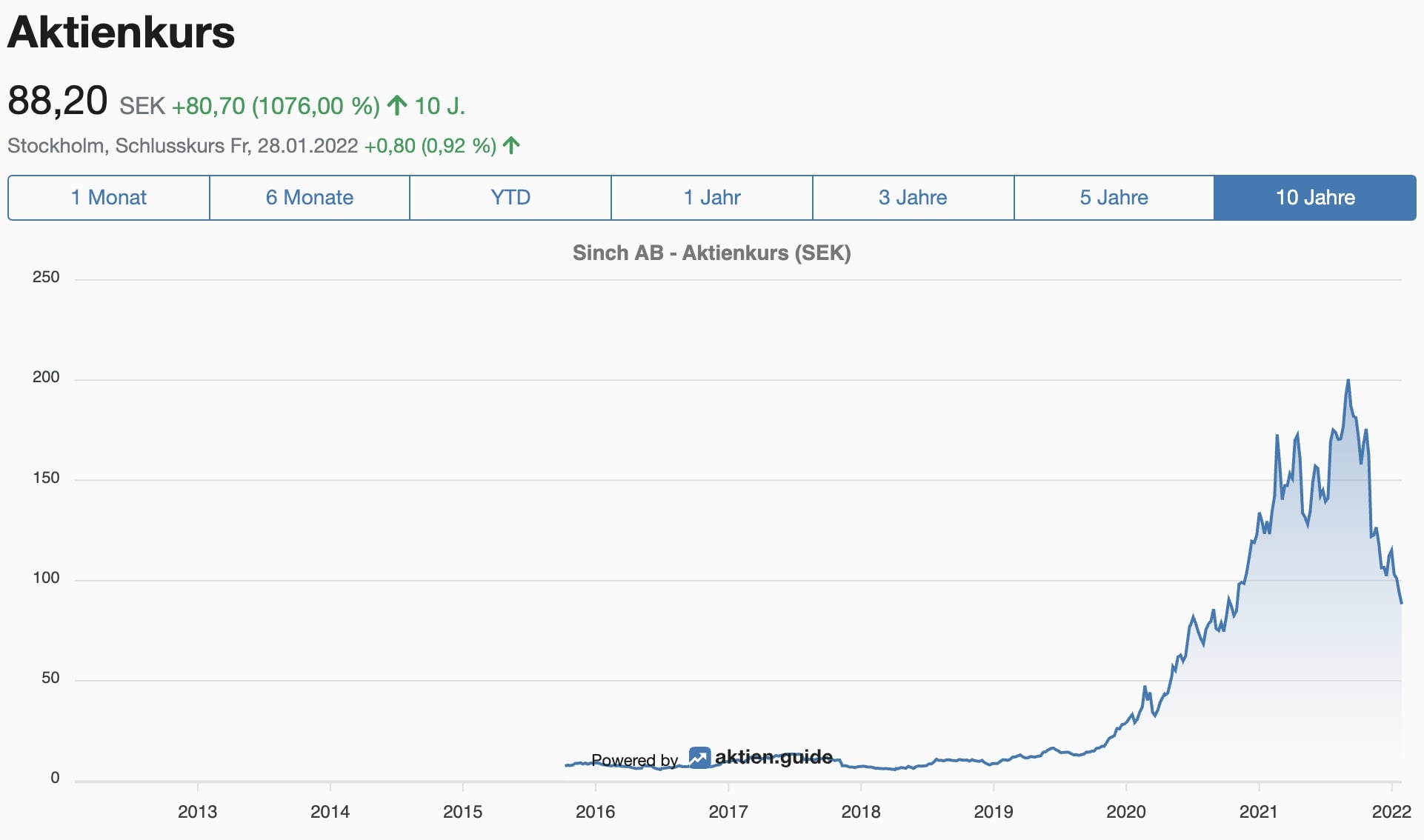Click the aktien.guide logo icon
Viewport: 1424px width, 840px height.
tap(699, 758)
